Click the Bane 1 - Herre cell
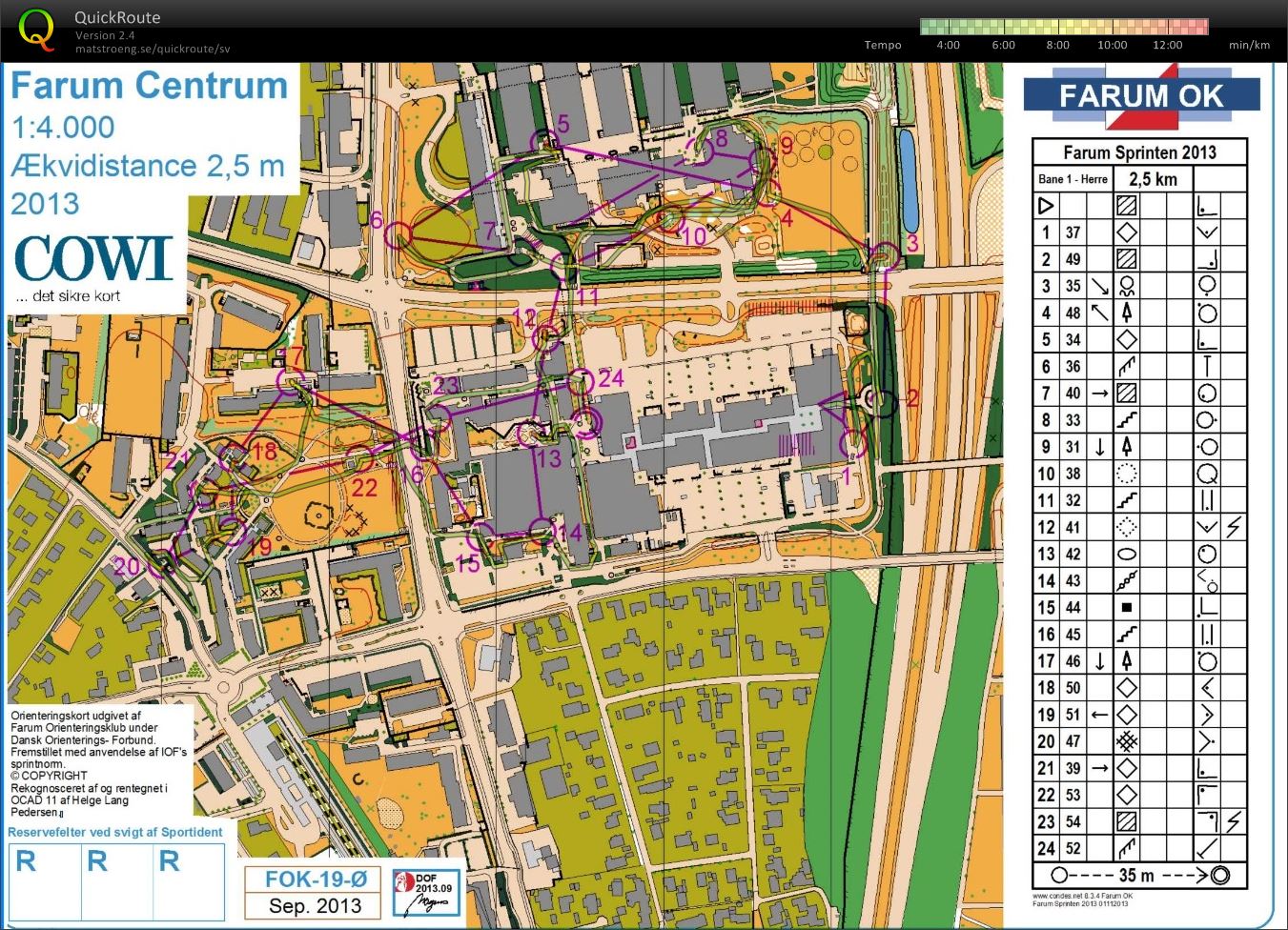 coord(1073,179)
